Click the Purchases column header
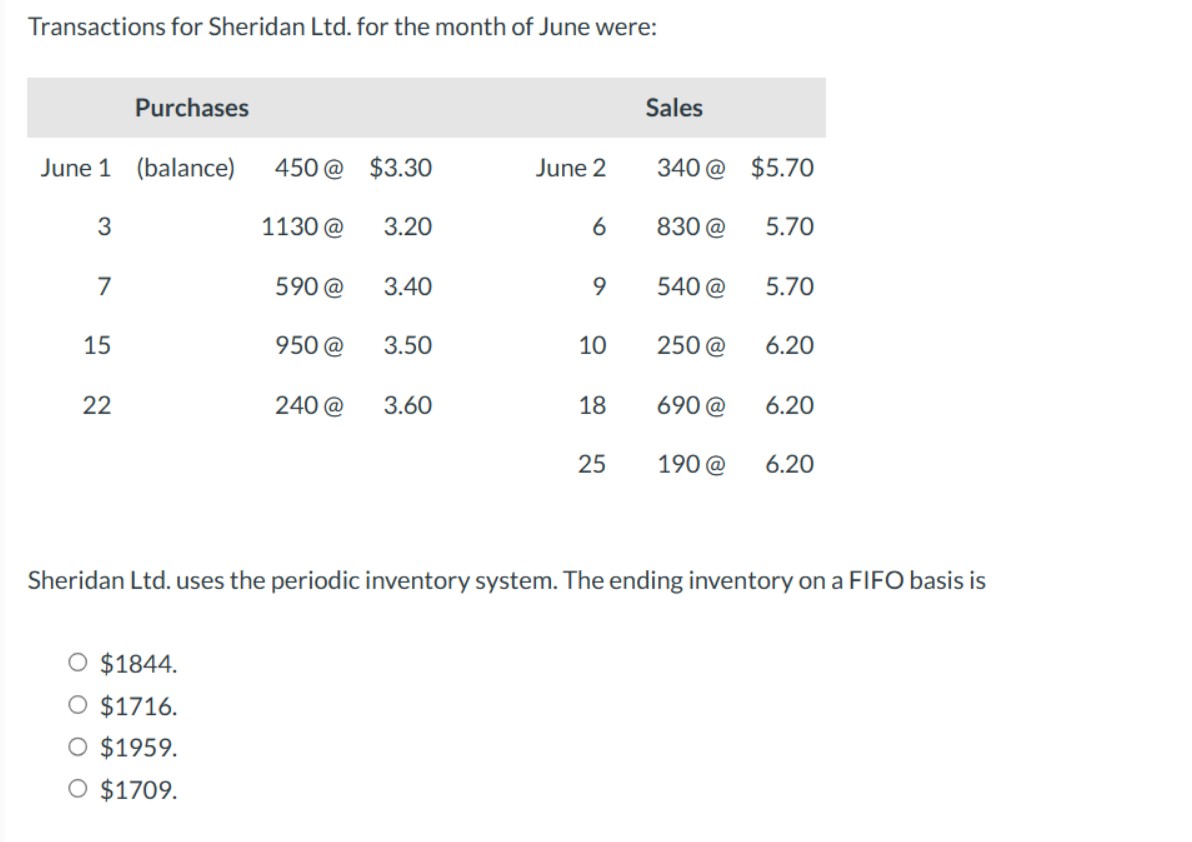Image resolution: width=1192 pixels, height=842 pixels. coord(192,108)
